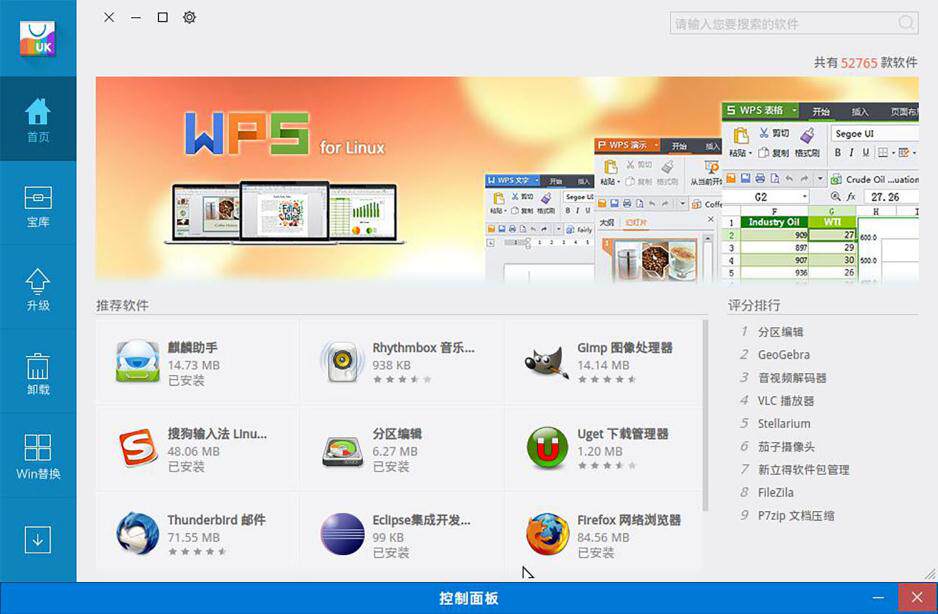Select VLC 播放器 in rating ranking
The height and width of the screenshot is (614, 938).
pyautogui.click(x=786, y=401)
